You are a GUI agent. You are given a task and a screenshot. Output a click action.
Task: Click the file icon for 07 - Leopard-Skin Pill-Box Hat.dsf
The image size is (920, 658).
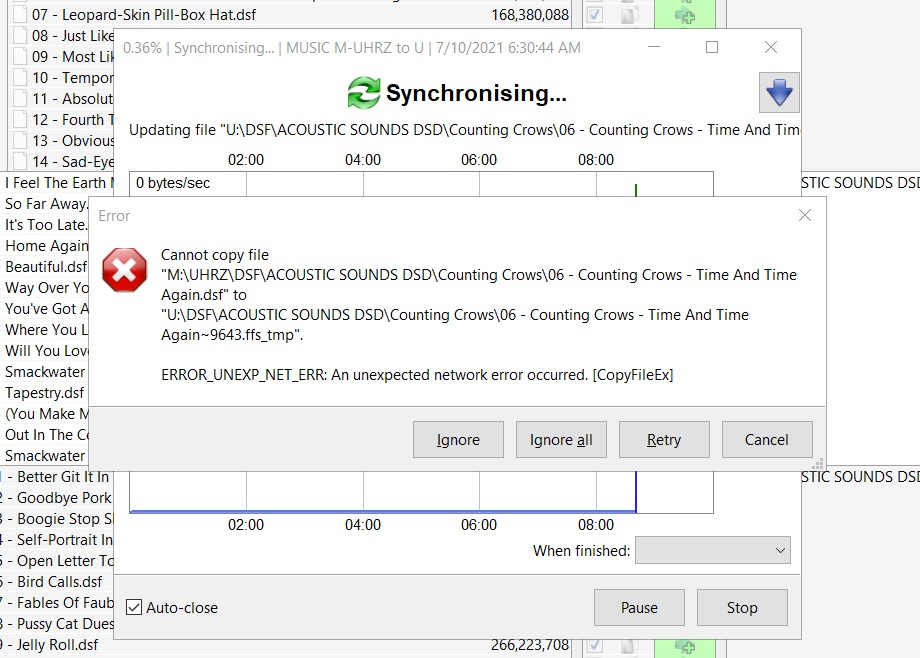click(x=21, y=15)
